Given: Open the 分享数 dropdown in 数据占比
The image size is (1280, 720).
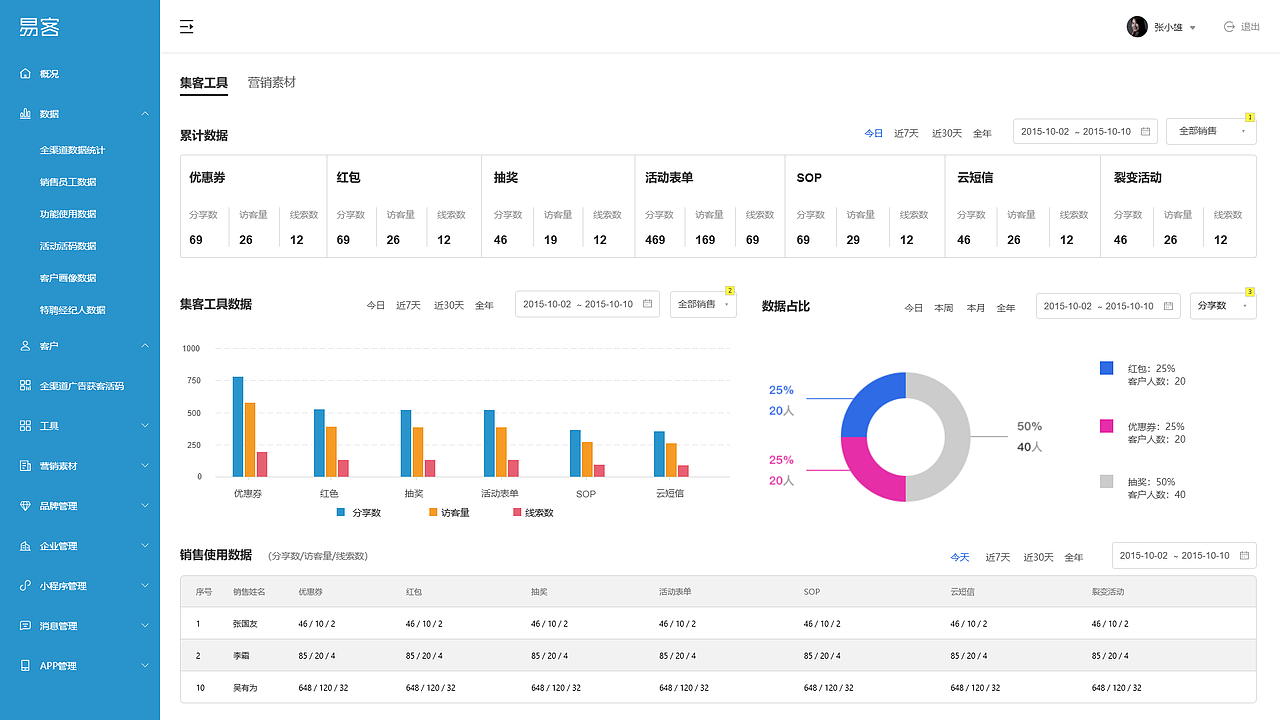Looking at the screenshot, I should click(1222, 306).
